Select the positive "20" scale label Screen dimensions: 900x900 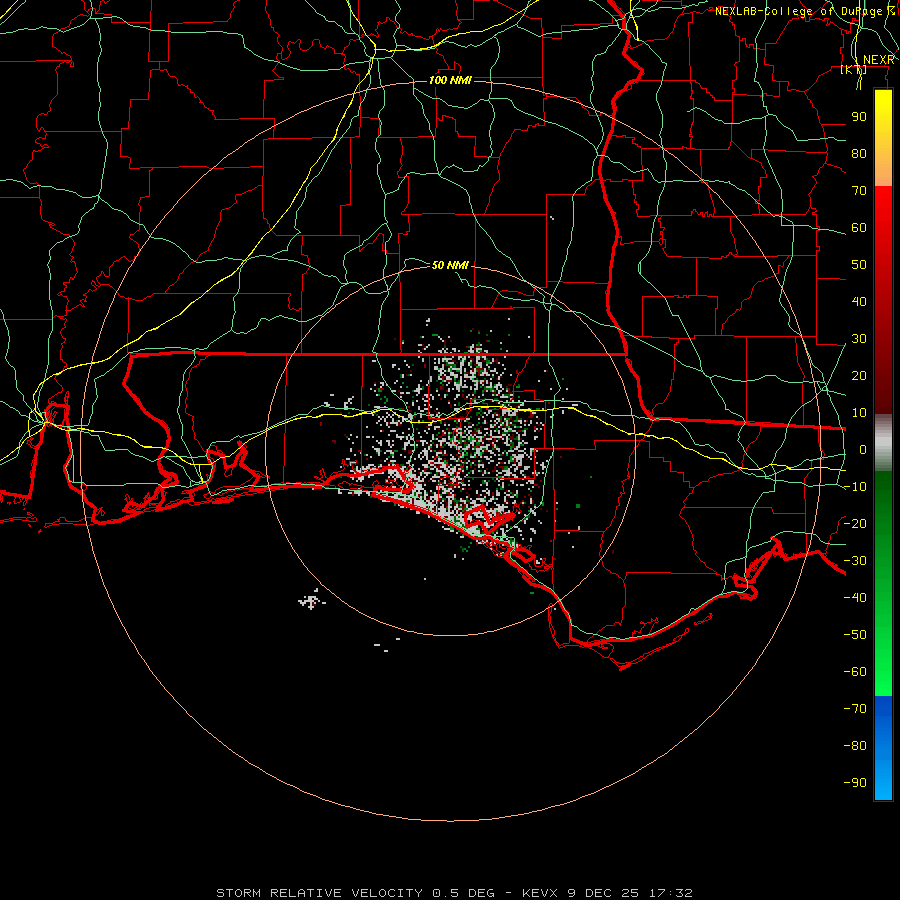coord(859,376)
